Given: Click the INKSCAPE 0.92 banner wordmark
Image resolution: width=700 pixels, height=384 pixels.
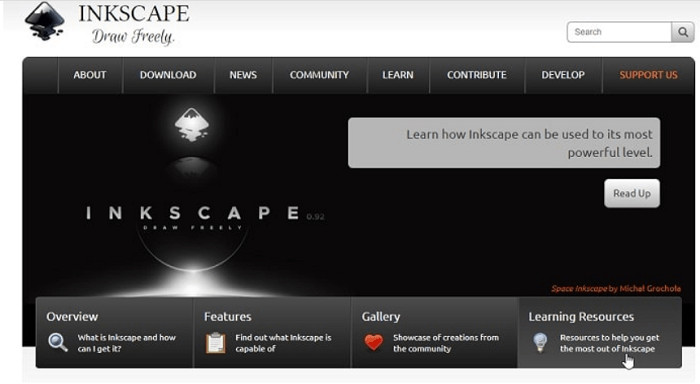Looking at the screenshot, I should [x=205, y=213].
